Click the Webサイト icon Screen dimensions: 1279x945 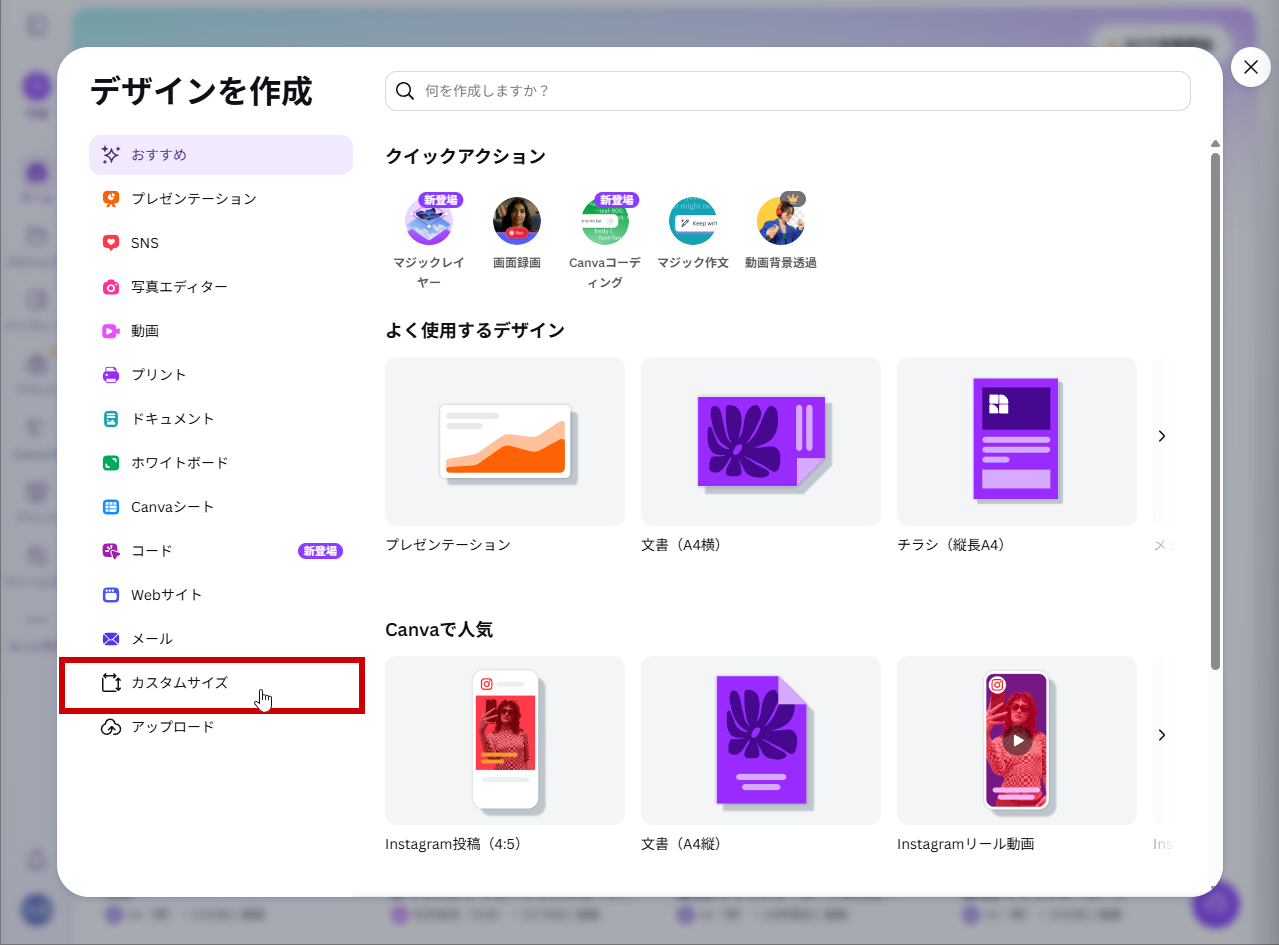click(x=111, y=595)
